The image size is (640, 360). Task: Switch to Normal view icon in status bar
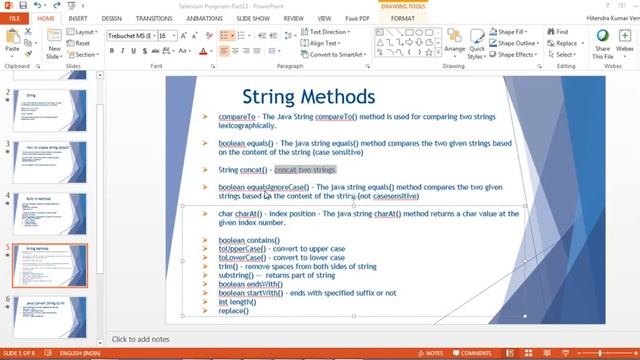tap(510, 353)
